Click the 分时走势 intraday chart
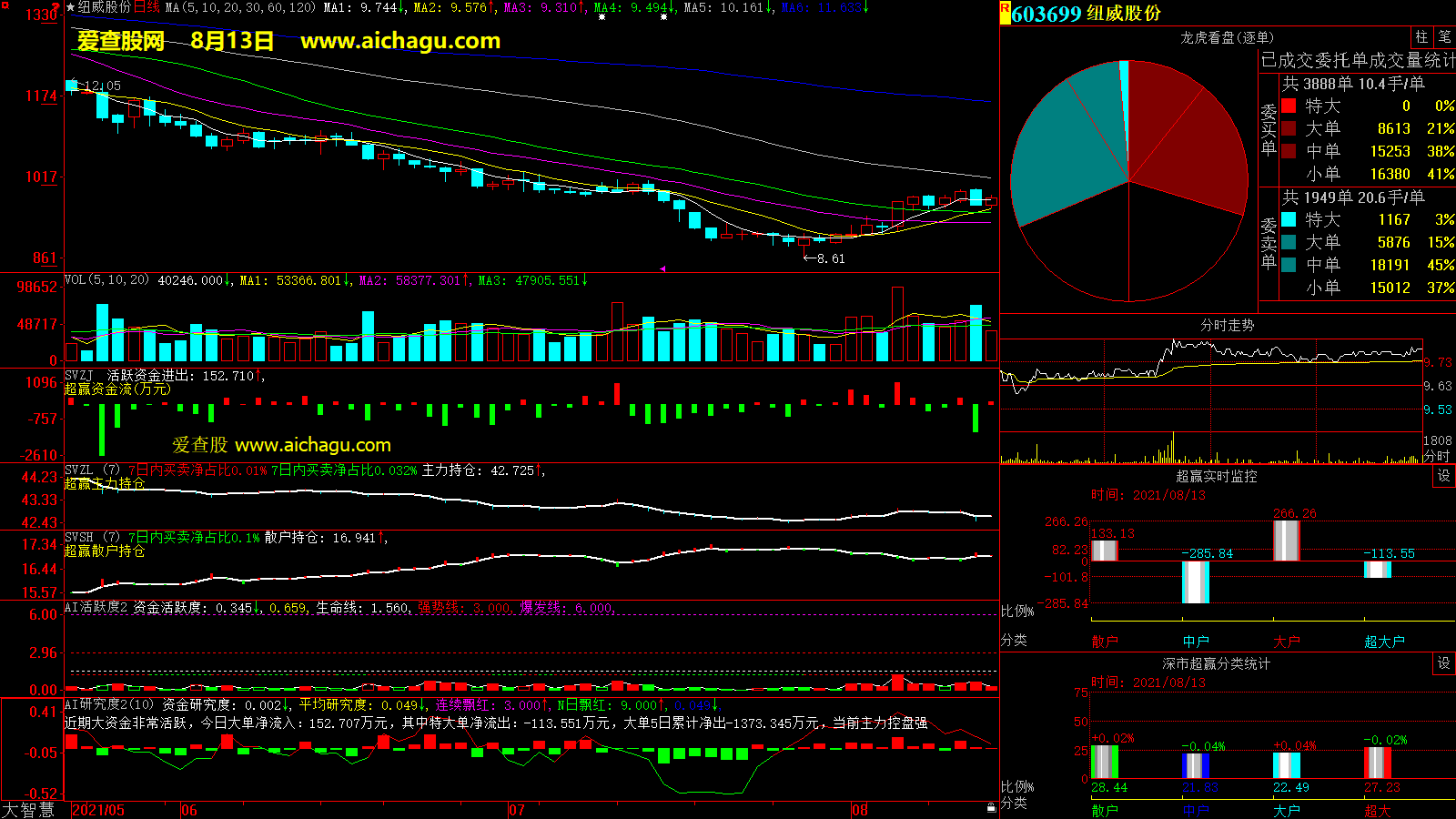1456x819 pixels. click(1210, 391)
